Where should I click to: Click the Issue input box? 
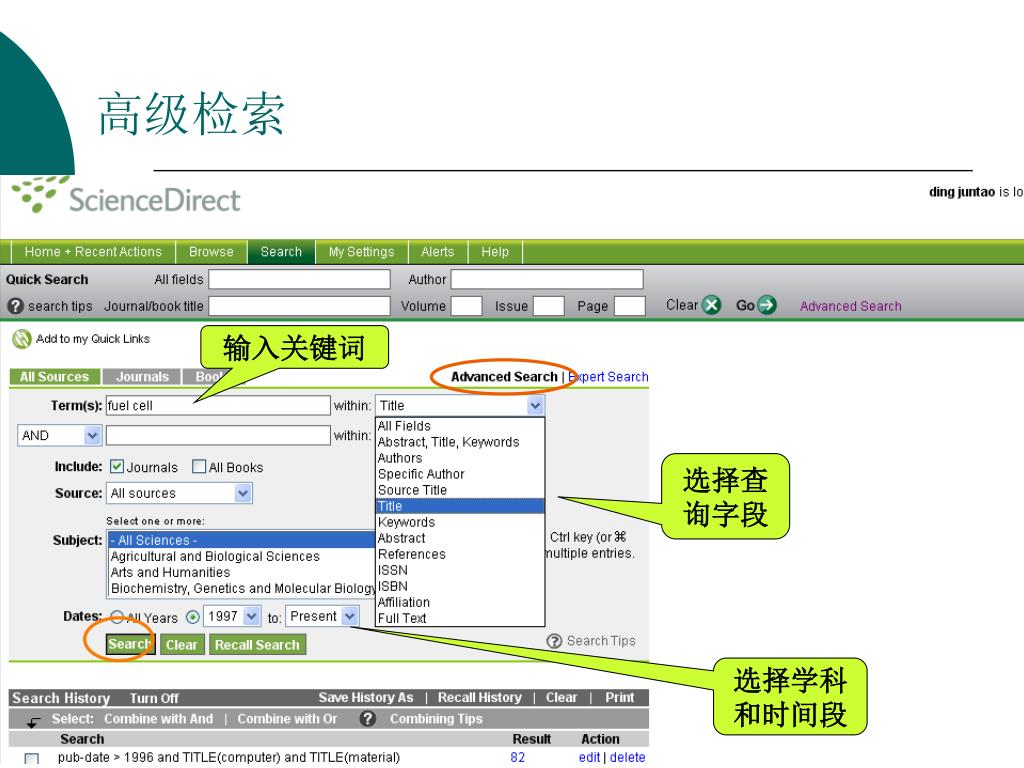548,306
